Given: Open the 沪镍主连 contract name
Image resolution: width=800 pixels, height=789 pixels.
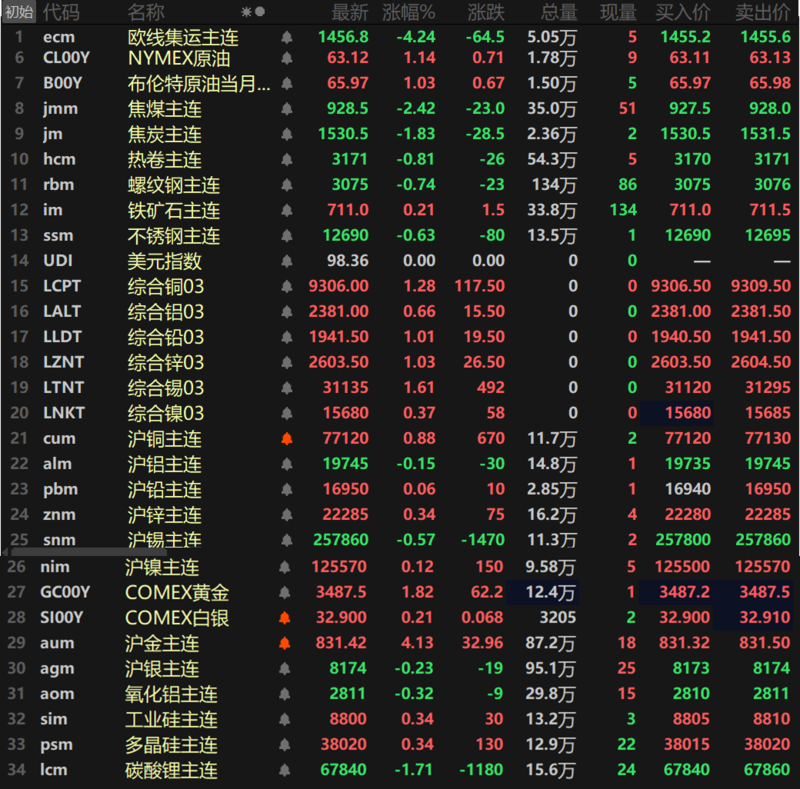Looking at the screenshot, I should (161, 567).
